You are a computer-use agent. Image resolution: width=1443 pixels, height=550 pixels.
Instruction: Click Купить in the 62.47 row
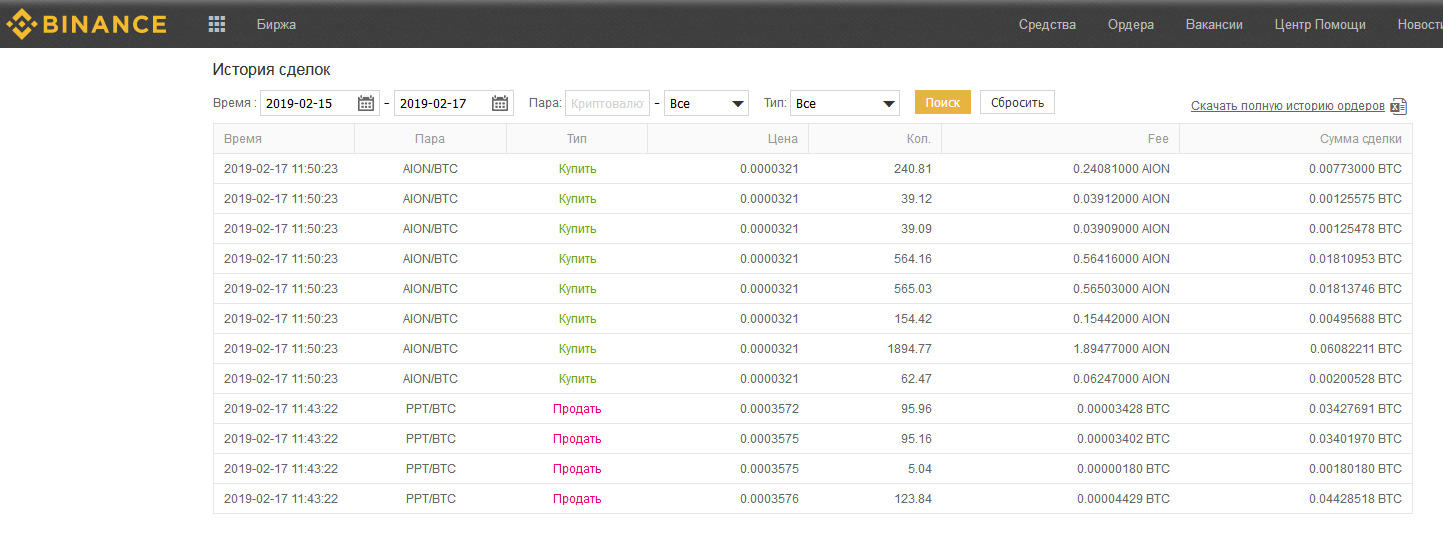click(x=577, y=379)
